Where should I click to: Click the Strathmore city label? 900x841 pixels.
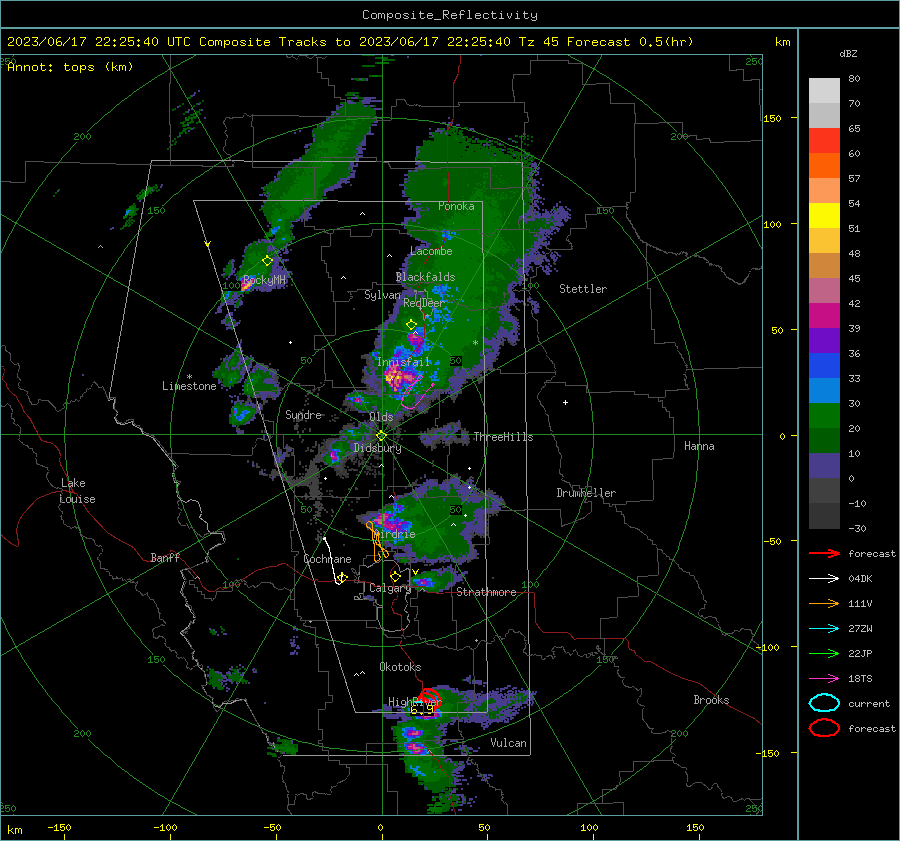tap(486, 592)
